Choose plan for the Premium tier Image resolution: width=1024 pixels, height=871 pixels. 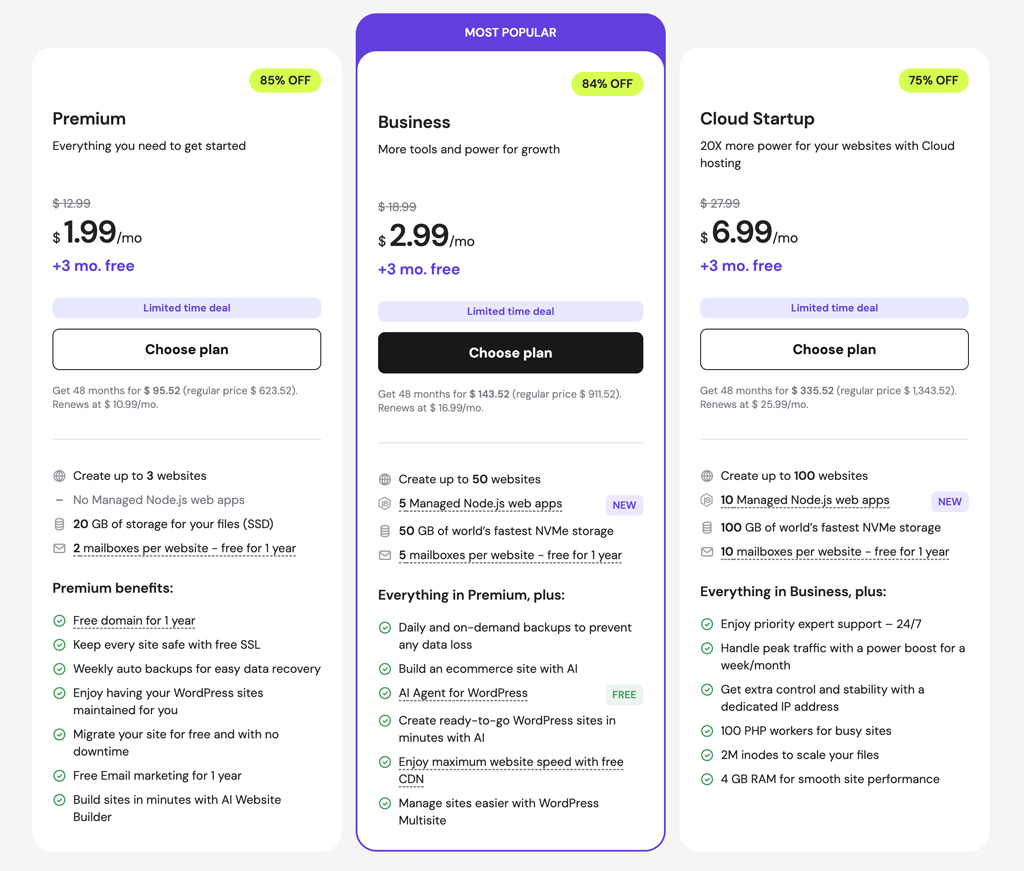coord(186,349)
